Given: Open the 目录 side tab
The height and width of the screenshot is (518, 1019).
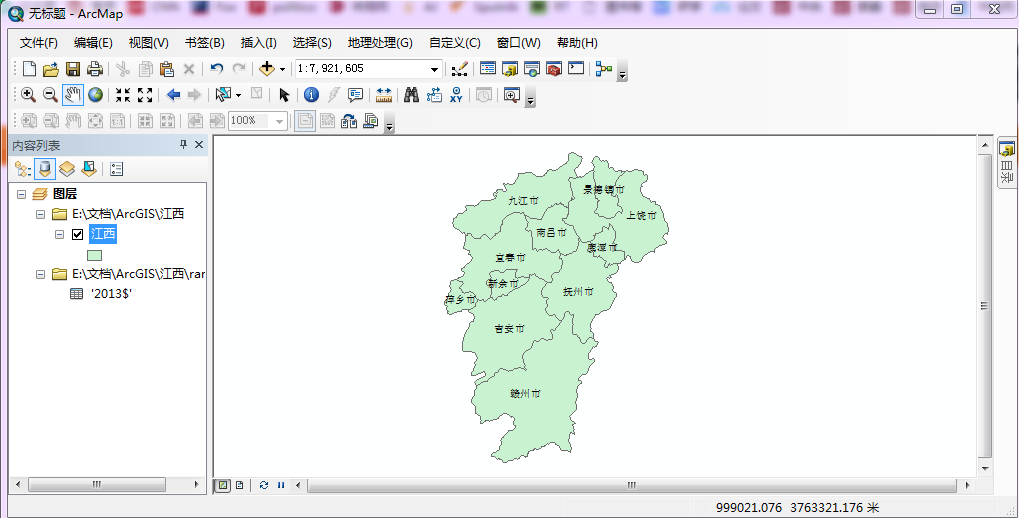Looking at the screenshot, I should pos(1007,163).
